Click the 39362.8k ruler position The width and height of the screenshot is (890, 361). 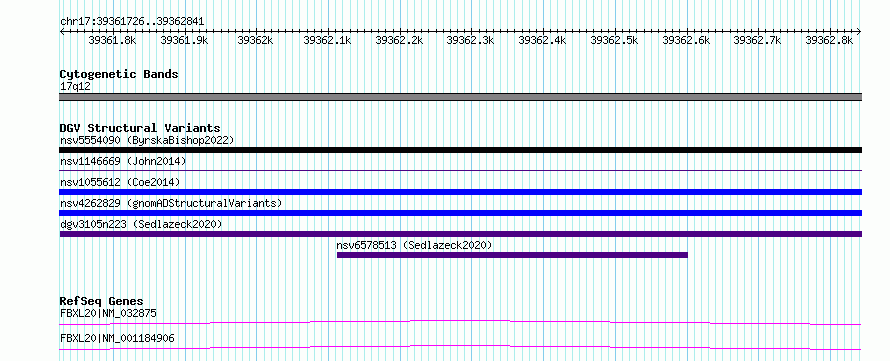pos(829,40)
